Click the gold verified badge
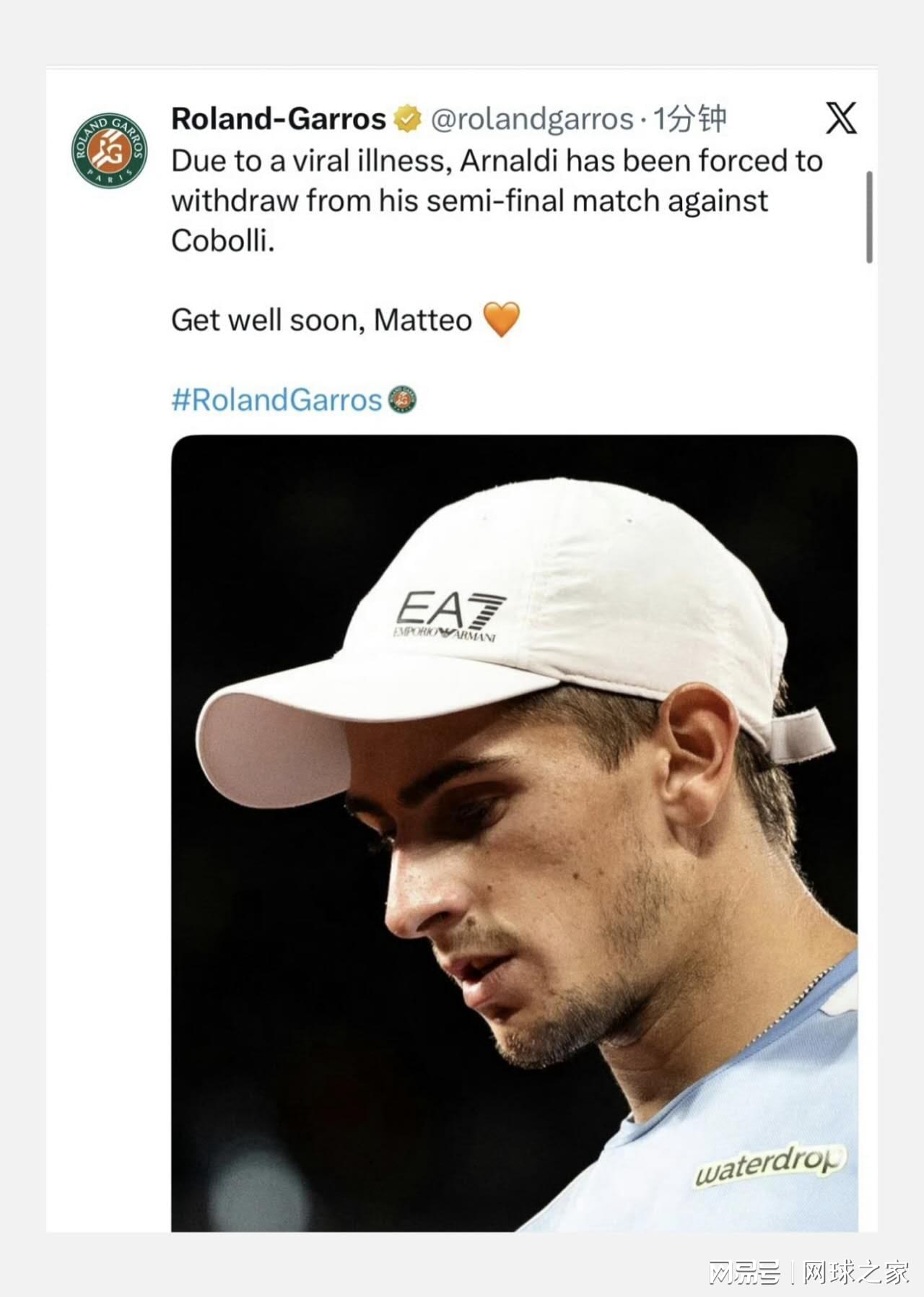Screen dimensions: 924x1297 click(x=407, y=118)
